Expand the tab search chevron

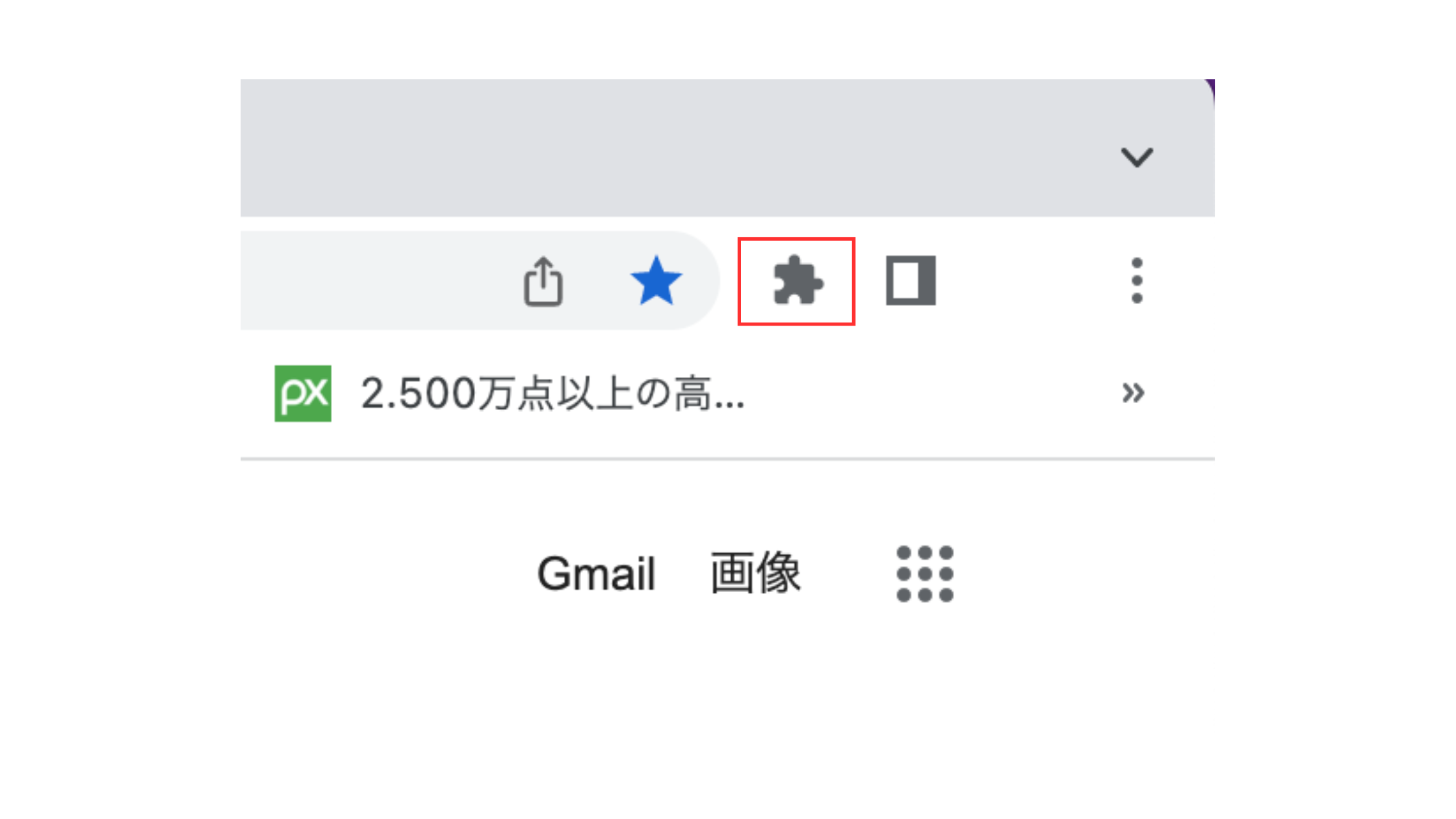click(1137, 157)
